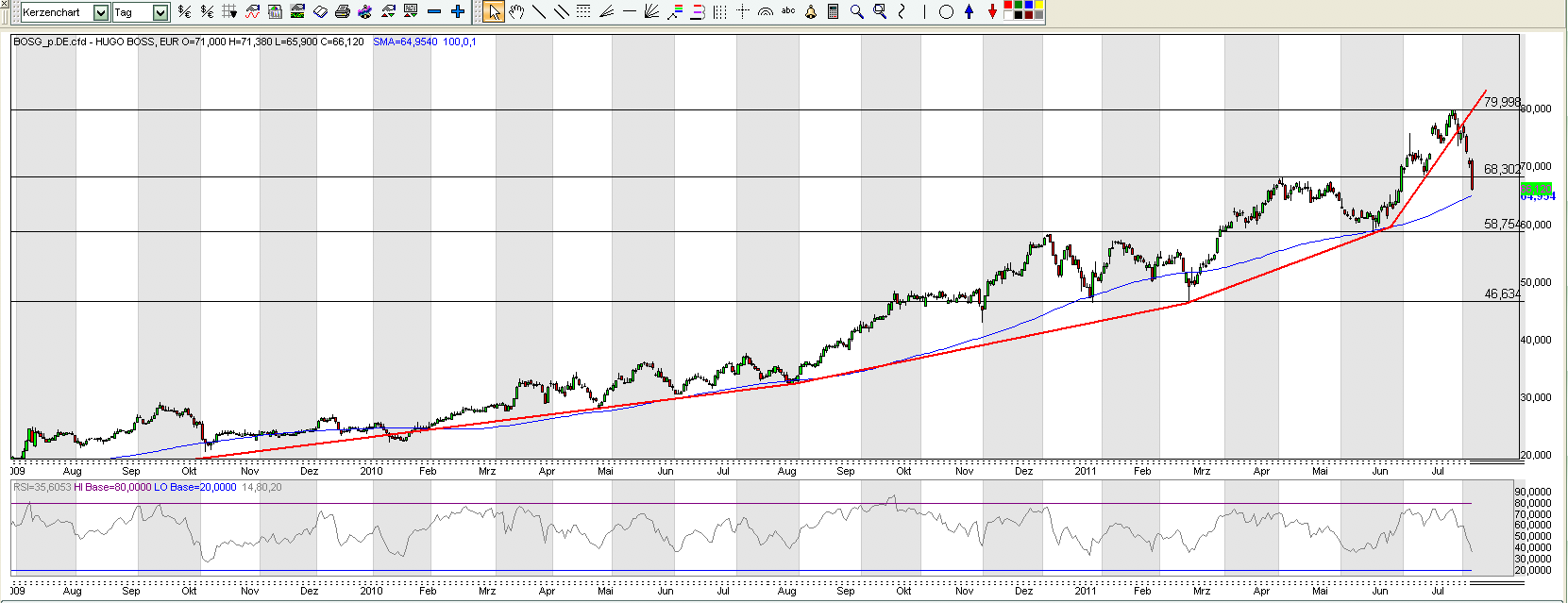The image size is (1568, 603).
Task: Close the toolbar with the X button
Action: click(4, 4)
